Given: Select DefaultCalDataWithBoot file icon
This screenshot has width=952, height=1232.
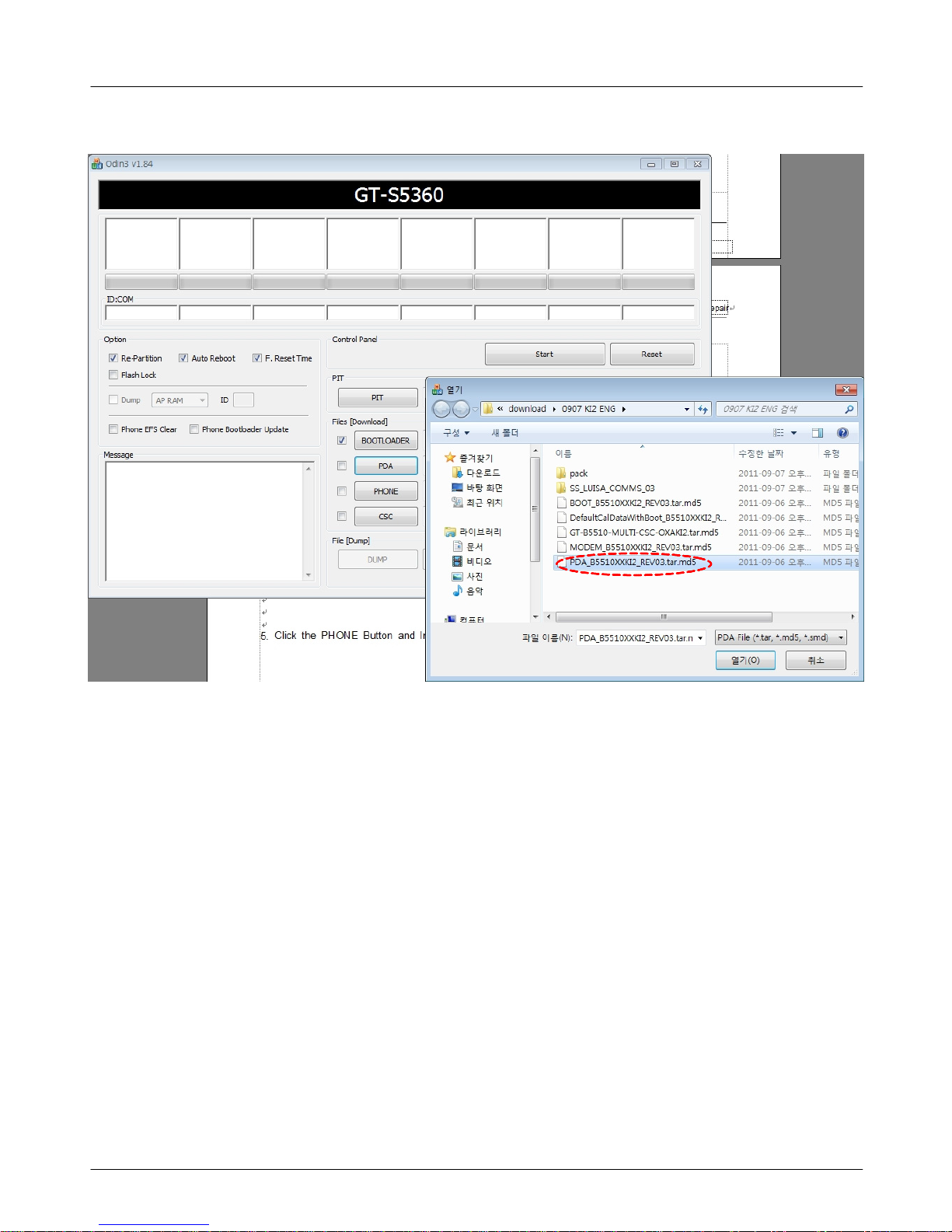Looking at the screenshot, I should pyautogui.click(x=561, y=518).
